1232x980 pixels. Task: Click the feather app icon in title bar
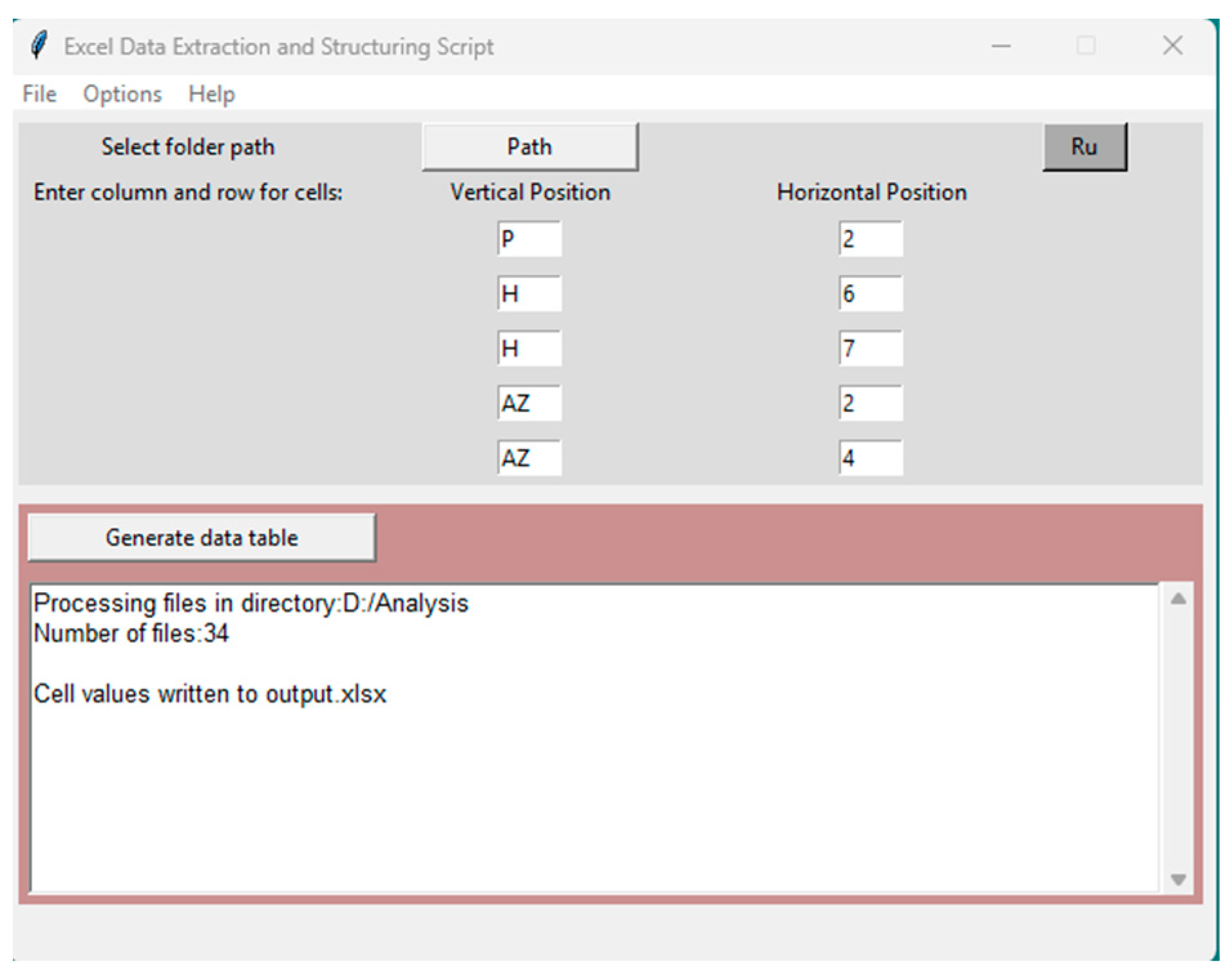click(x=39, y=46)
